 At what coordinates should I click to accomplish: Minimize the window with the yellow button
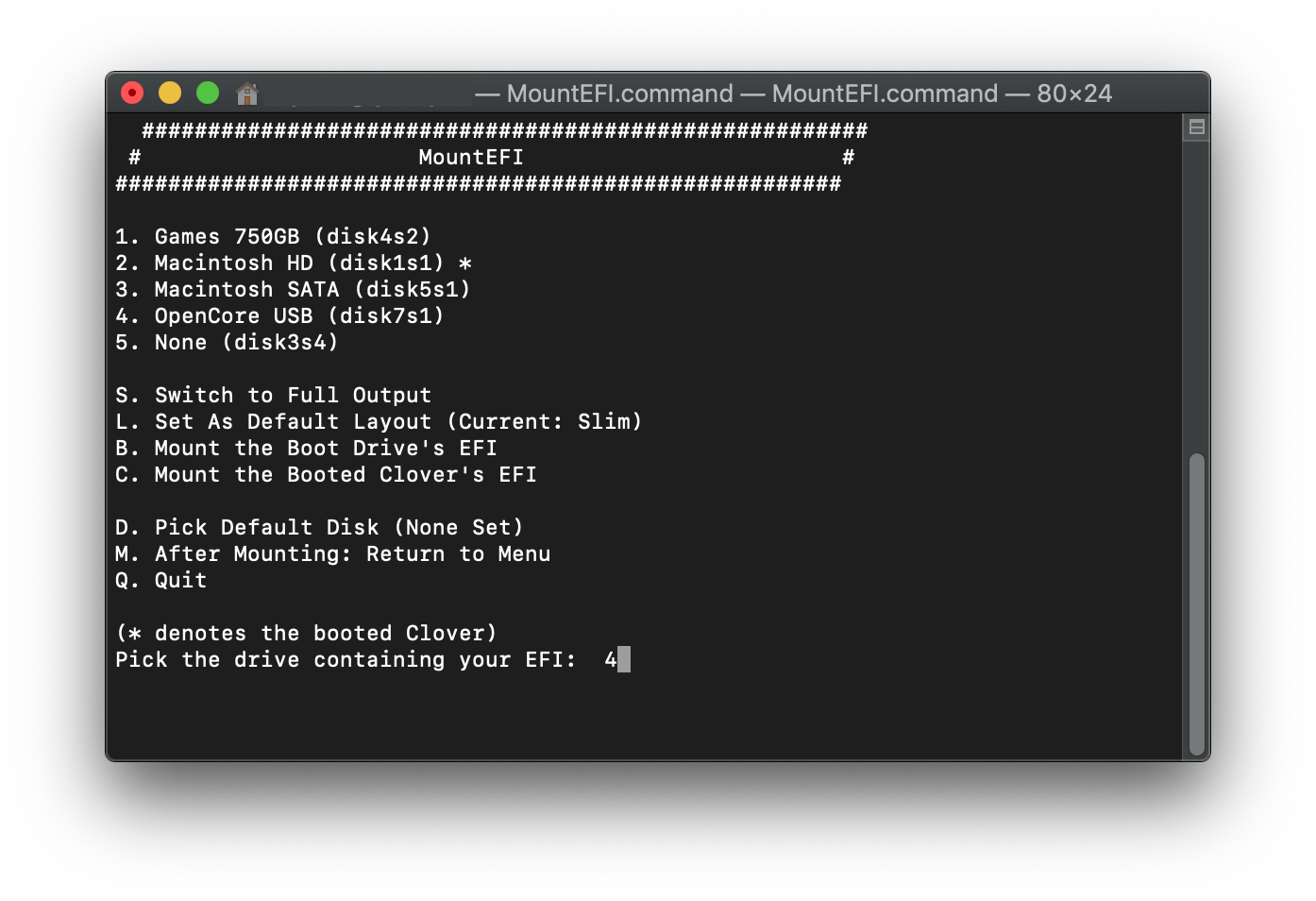(170, 93)
